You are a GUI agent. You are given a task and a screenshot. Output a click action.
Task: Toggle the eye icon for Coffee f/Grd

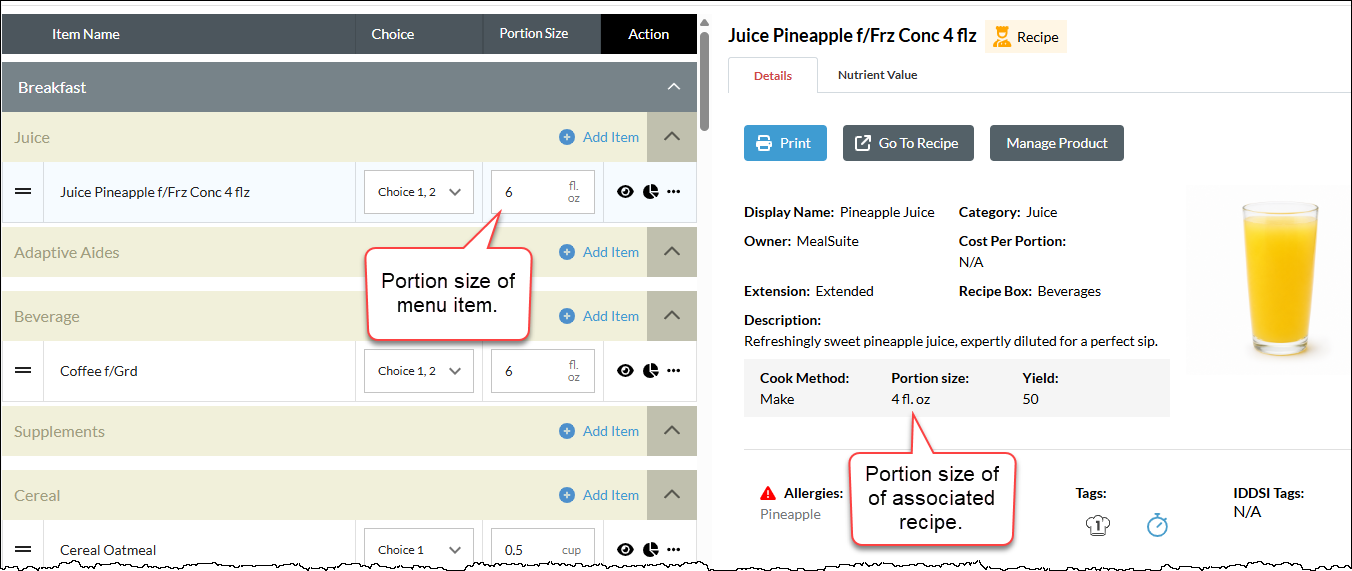click(x=626, y=371)
